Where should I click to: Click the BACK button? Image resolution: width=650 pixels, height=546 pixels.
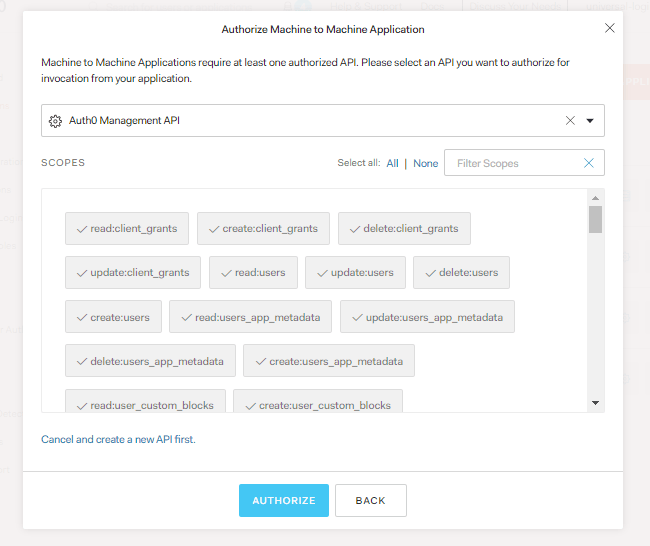pos(371,500)
